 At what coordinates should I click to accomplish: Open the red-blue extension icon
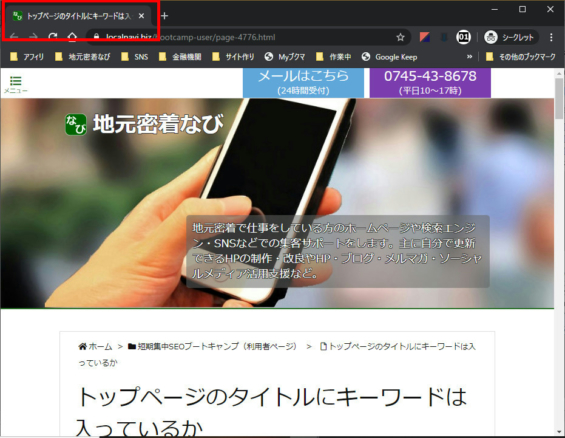coord(425,37)
